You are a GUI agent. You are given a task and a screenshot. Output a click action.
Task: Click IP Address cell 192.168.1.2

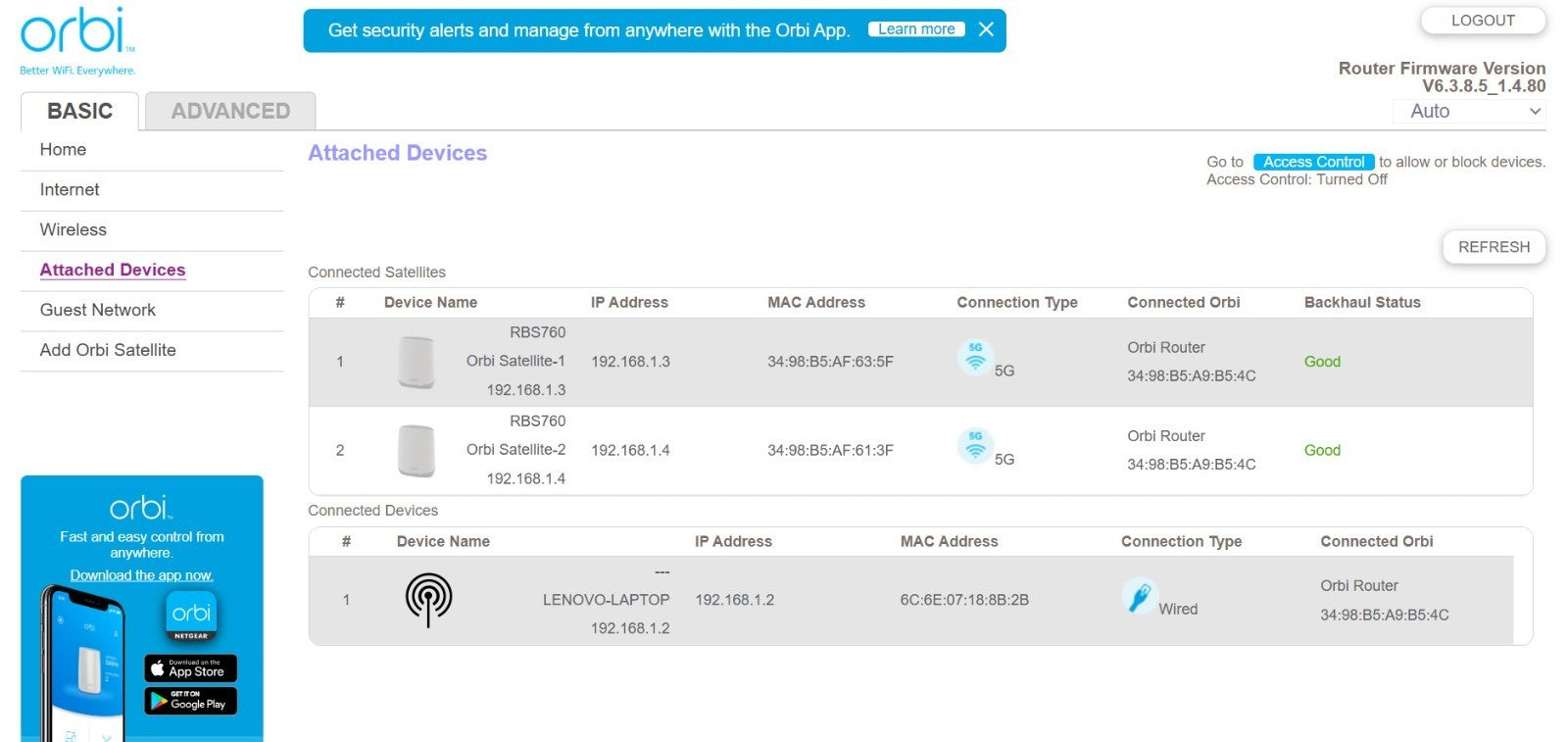(x=734, y=600)
